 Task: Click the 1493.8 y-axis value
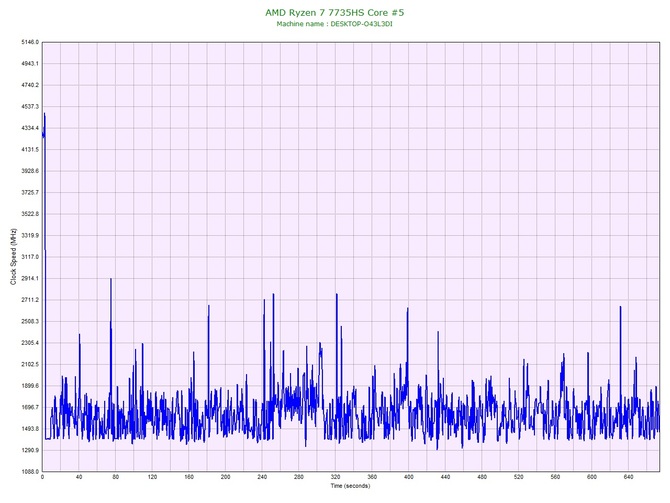click(30, 429)
